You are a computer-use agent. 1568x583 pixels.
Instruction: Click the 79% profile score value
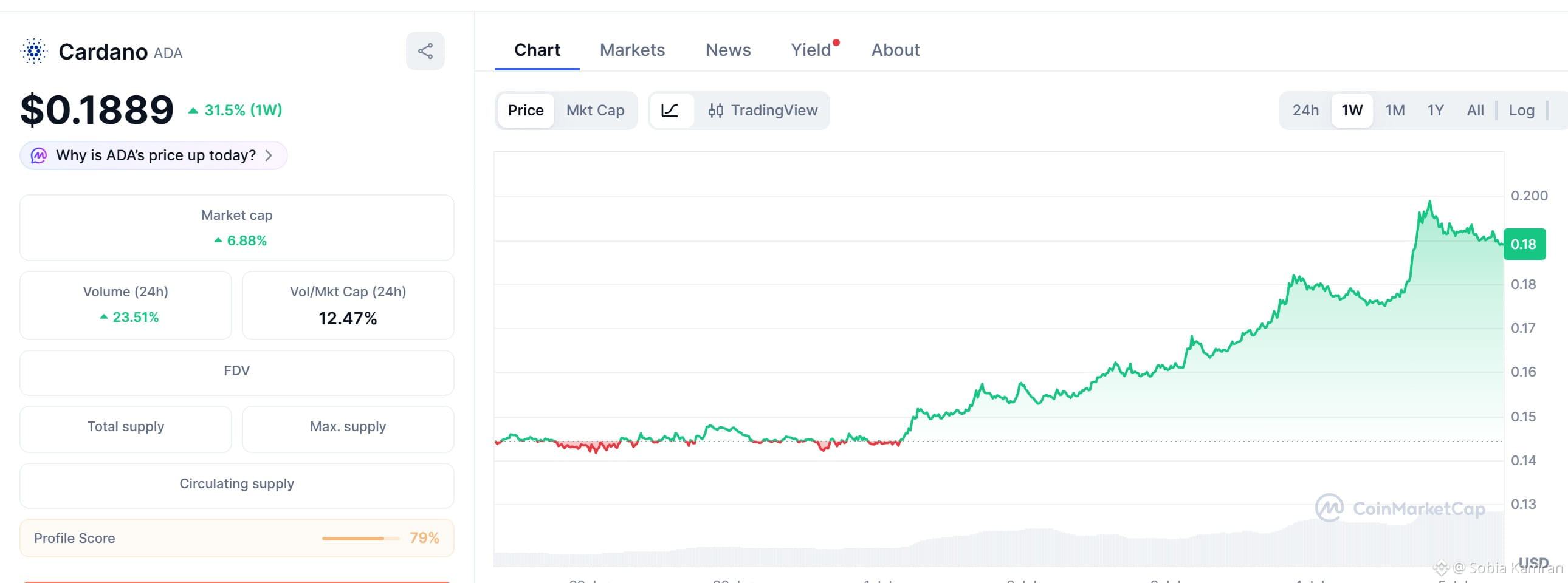click(x=424, y=538)
